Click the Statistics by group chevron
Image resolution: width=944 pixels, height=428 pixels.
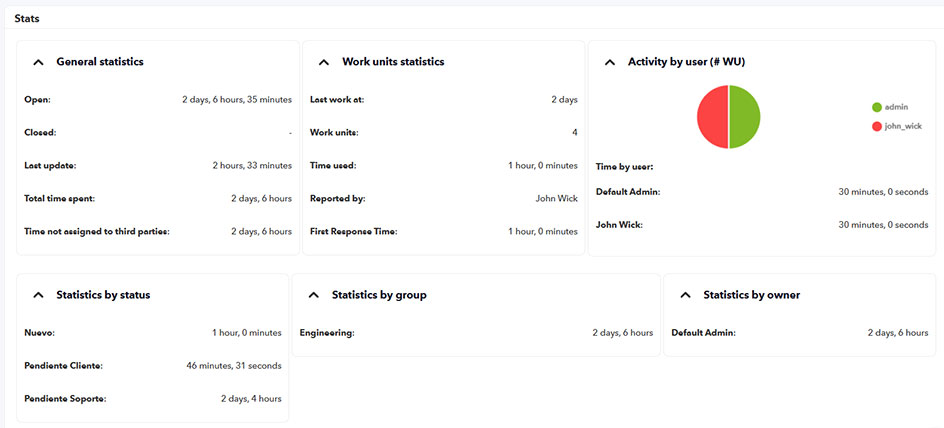[x=313, y=295]
